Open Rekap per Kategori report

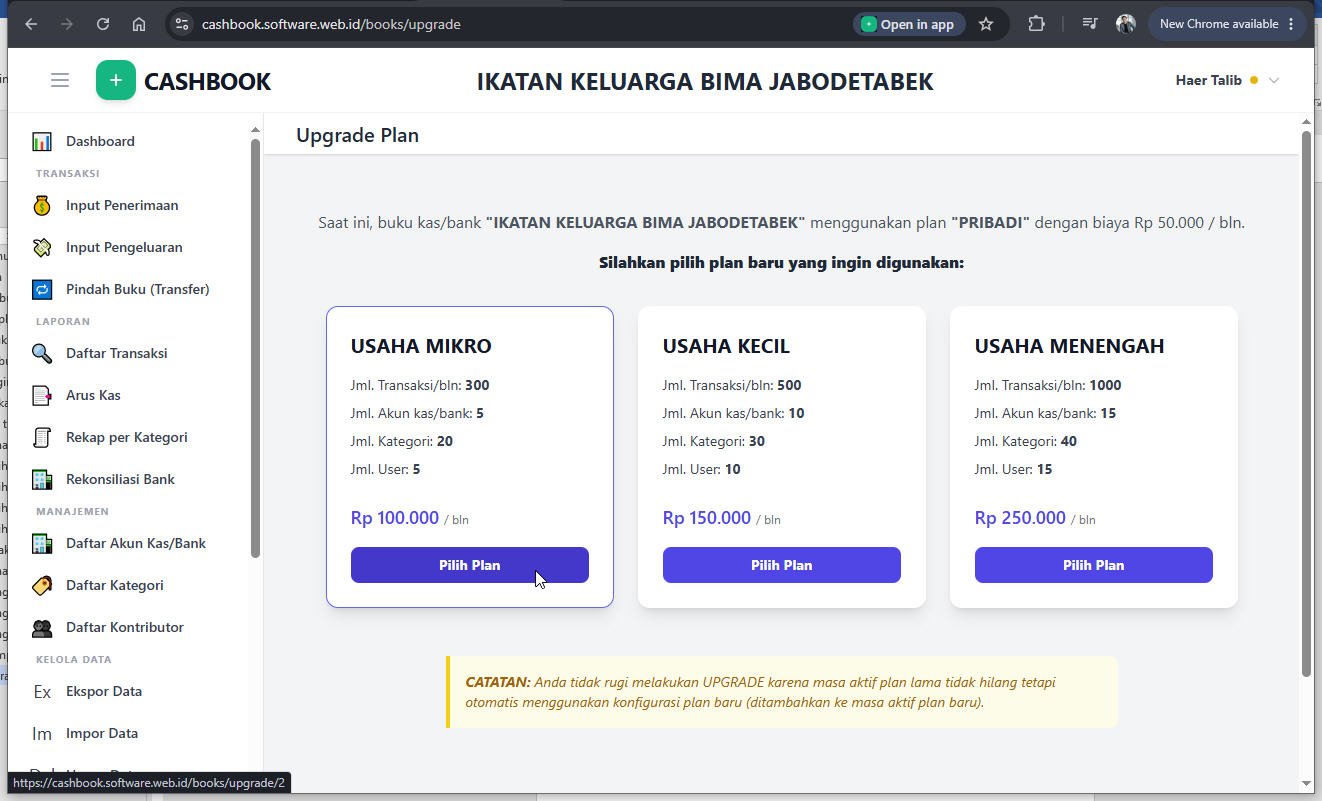127,437
